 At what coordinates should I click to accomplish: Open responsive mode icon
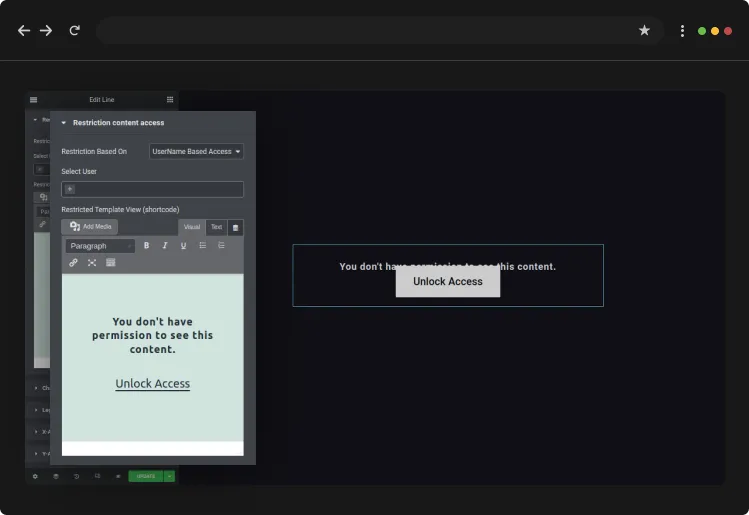click(97, 476)
